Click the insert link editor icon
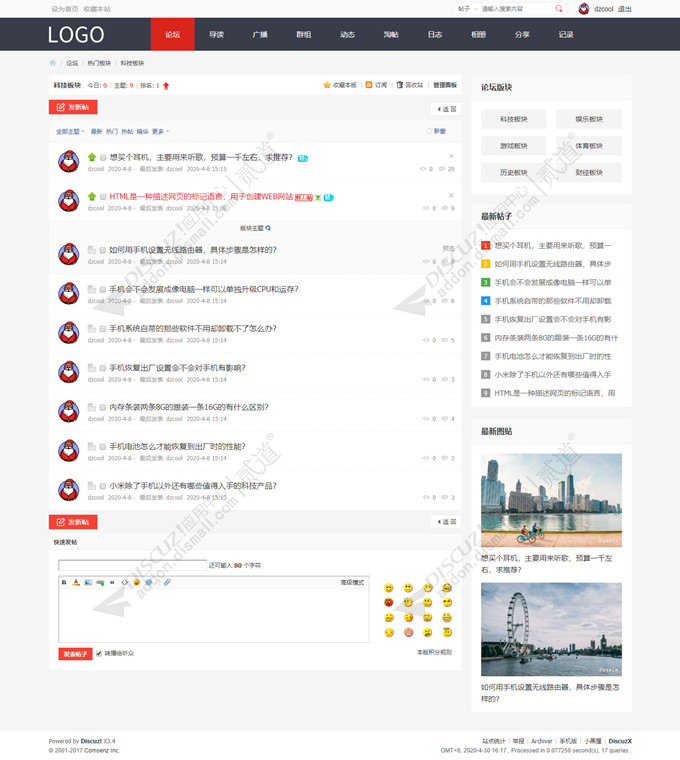The image size is (680, 760). [100, 582]
